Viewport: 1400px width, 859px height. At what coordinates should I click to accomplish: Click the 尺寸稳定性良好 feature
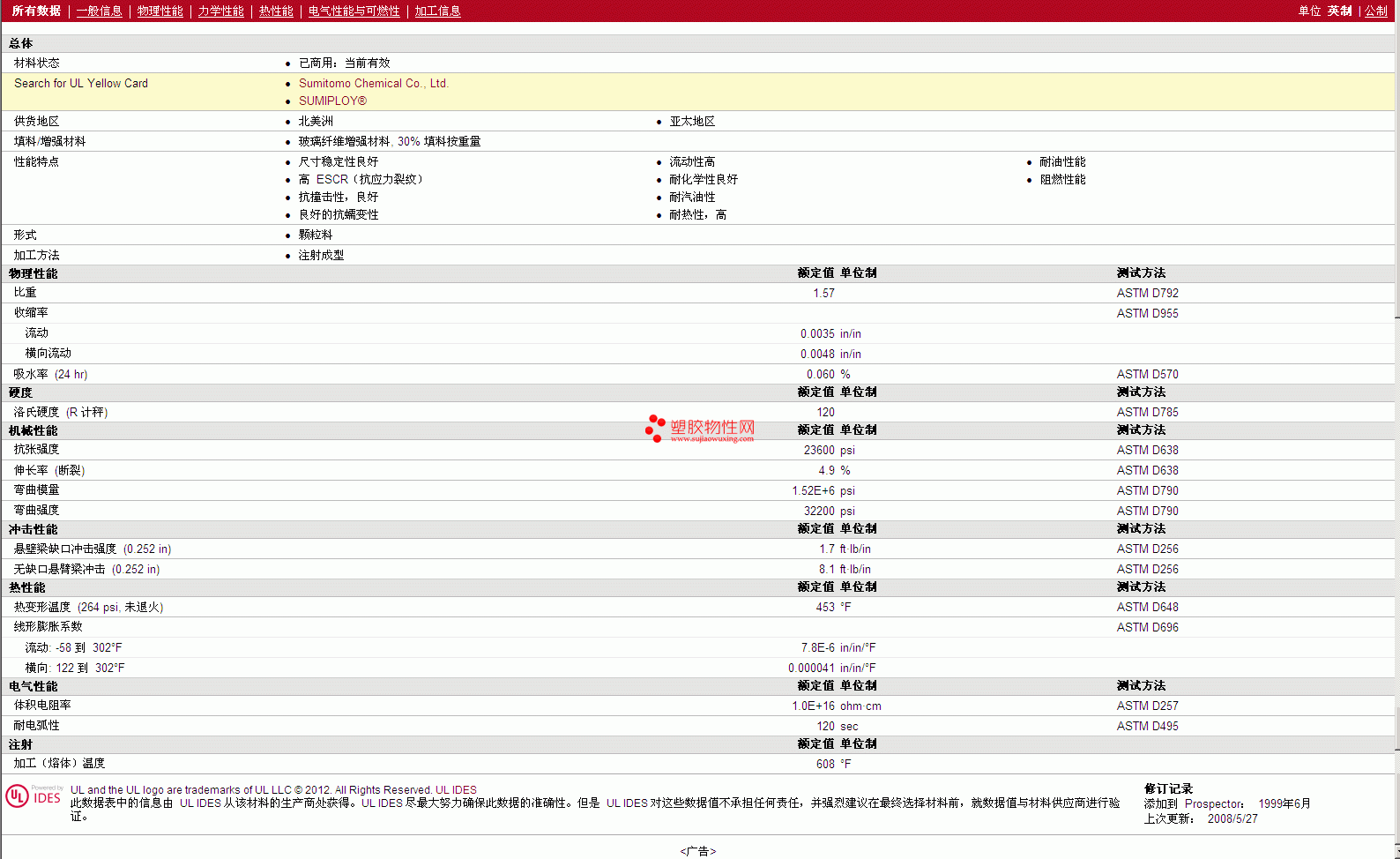tap(339, 161)
